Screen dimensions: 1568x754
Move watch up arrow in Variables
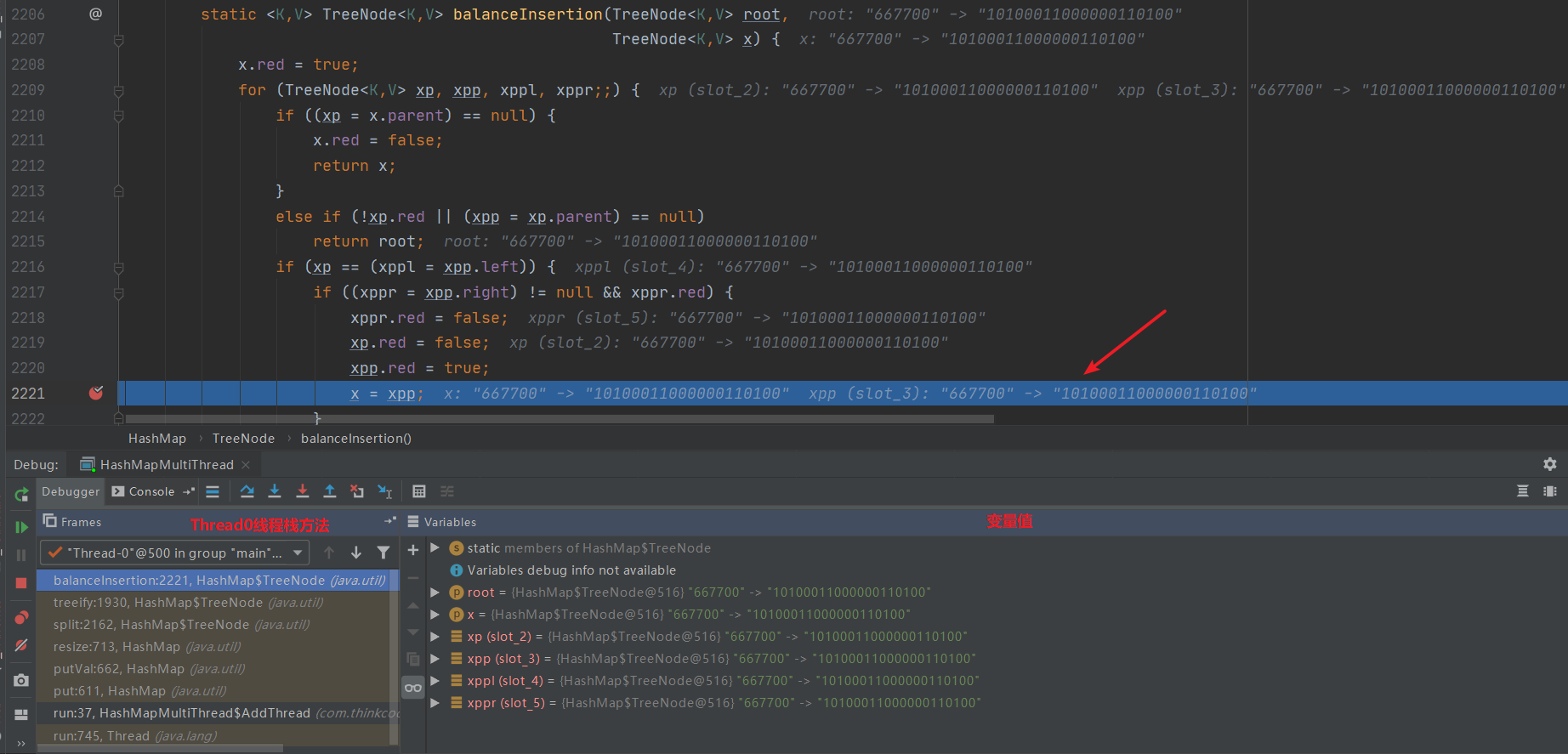point(413,605)
